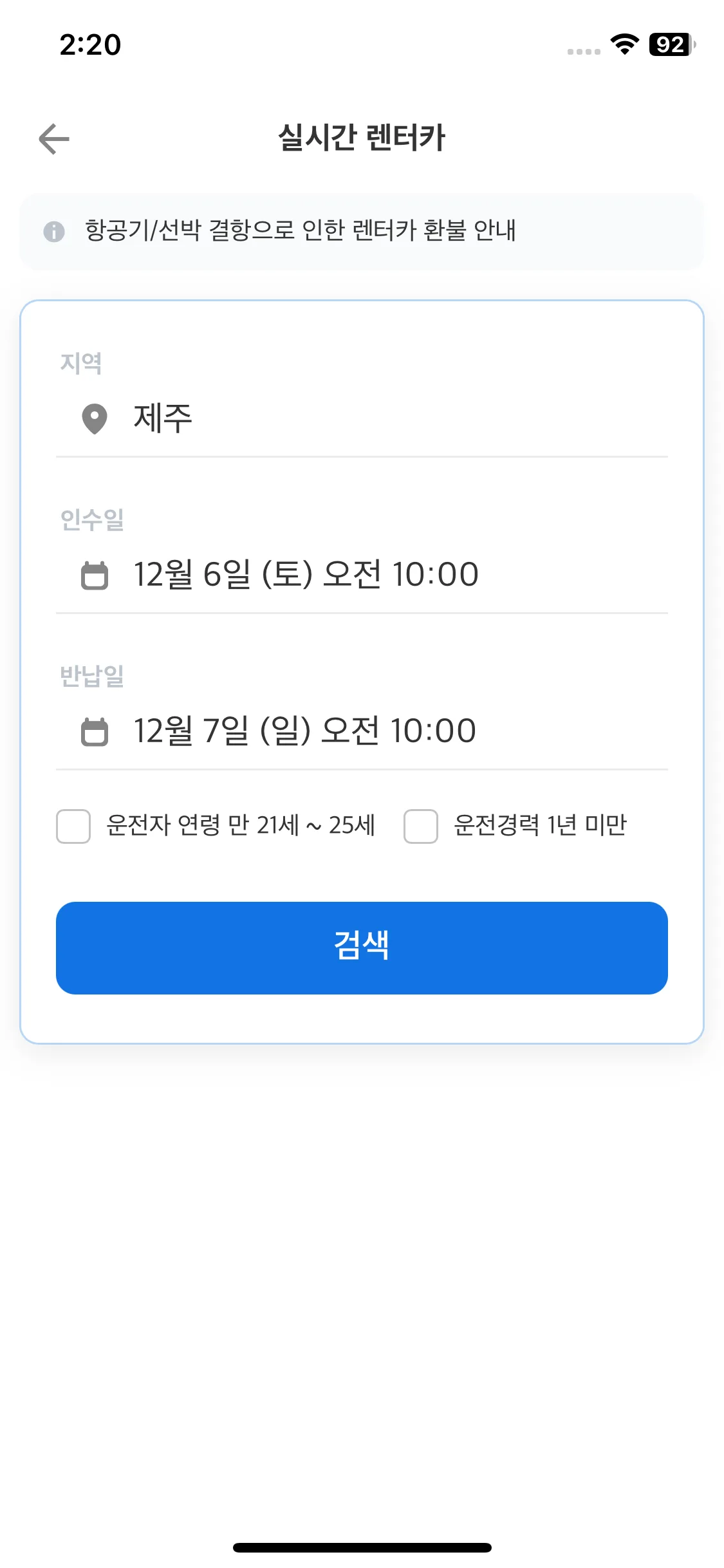Tap the 실시간 렌터카 page title
This screenshot has width=724, height=1568.
click(362, 138)
